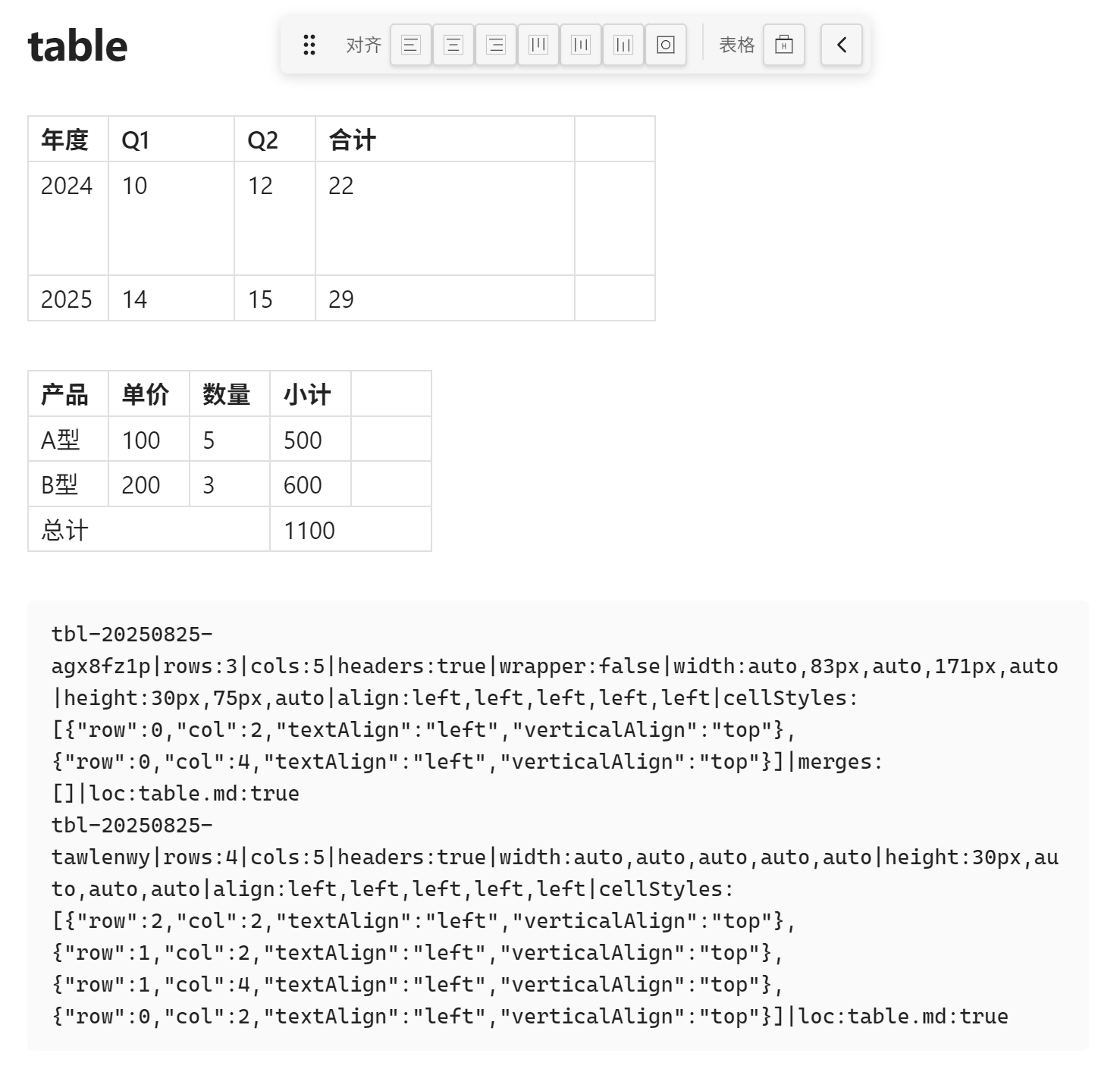Screen dimensions: 1120x1075
Task: Click the table page title
Action: coord(77,45)
